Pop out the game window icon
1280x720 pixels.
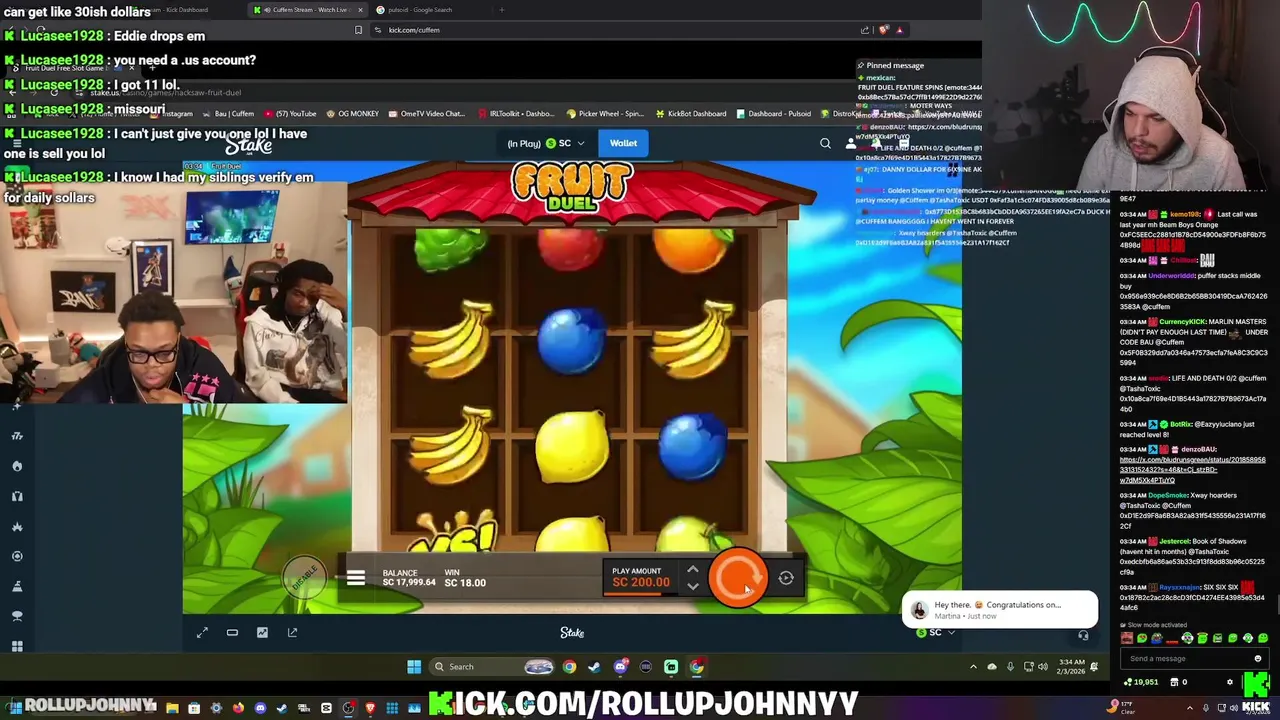292,632
